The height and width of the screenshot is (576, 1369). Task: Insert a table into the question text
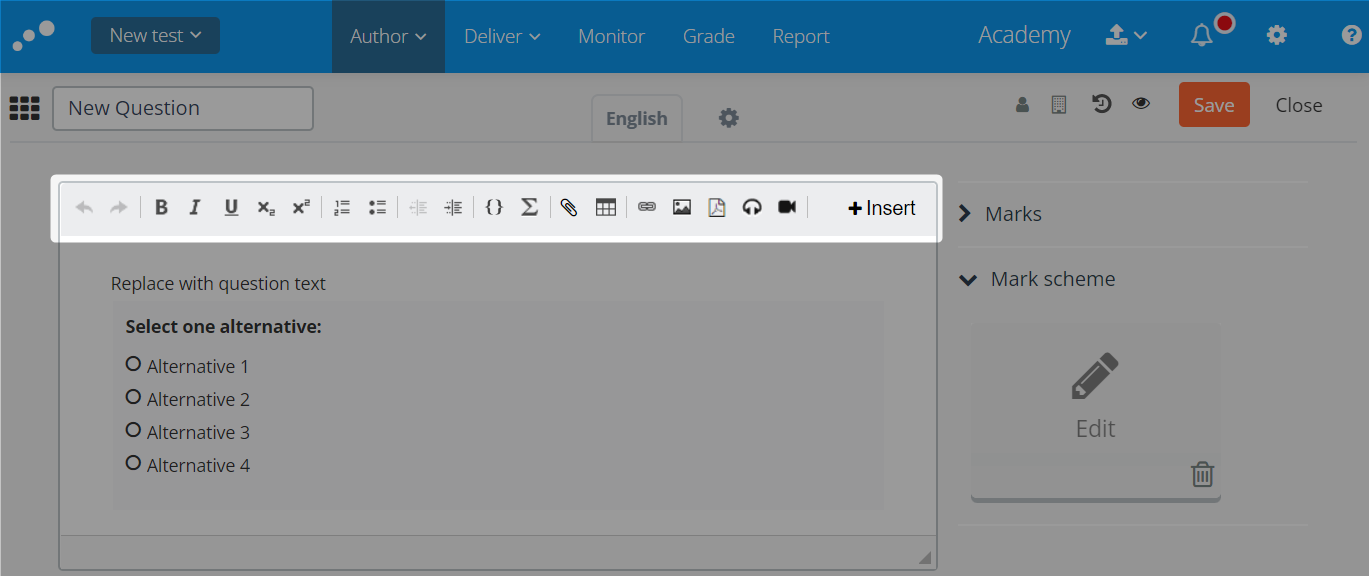pyautogui.click(x=606, y=207)
